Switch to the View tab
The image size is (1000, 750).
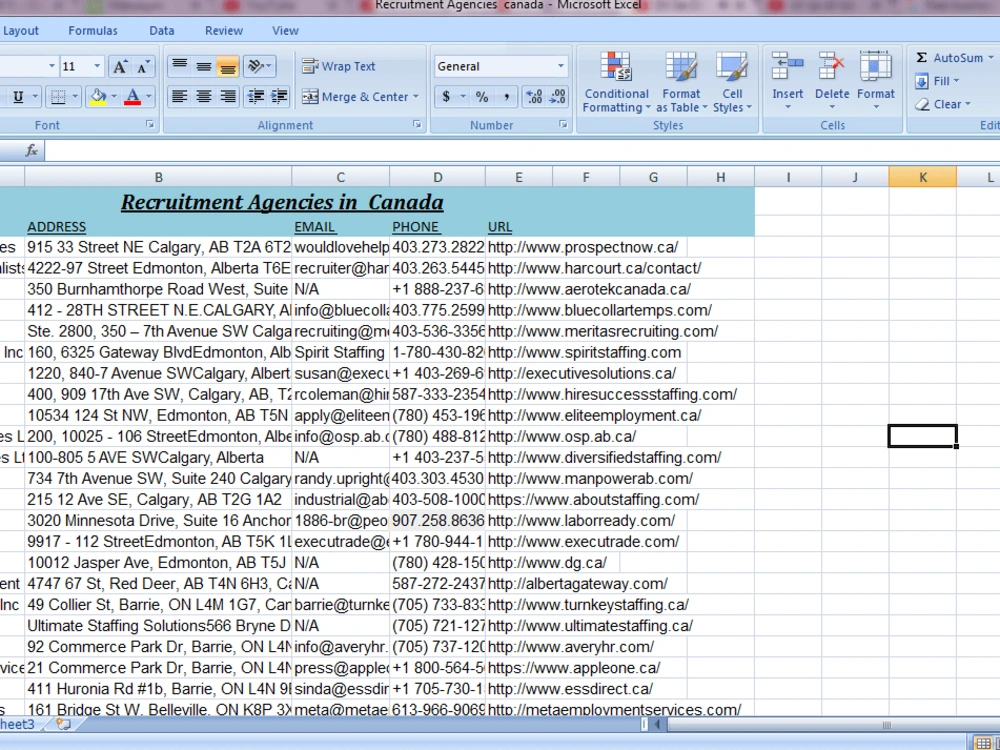tap(285, 31)
